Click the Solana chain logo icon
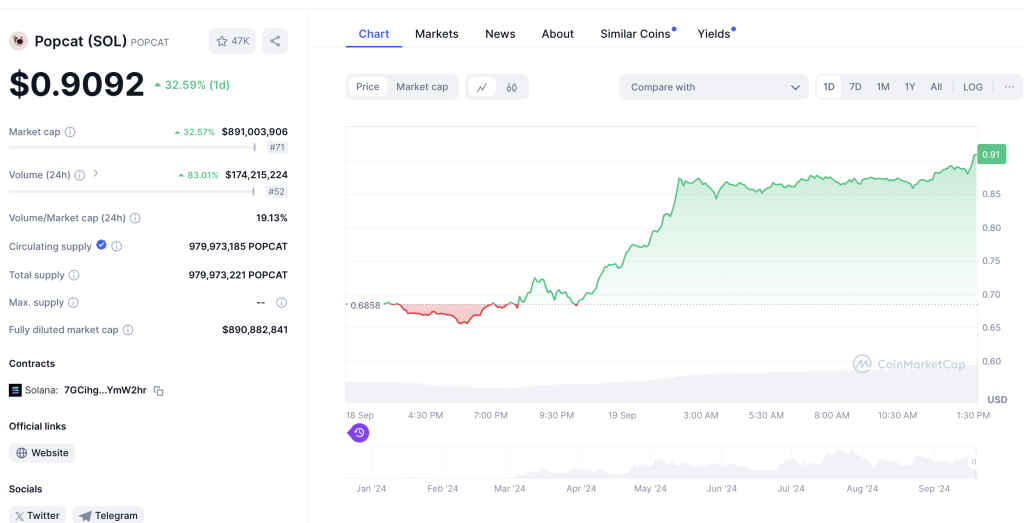This screenshot has width=1024, height=523. 15,390
